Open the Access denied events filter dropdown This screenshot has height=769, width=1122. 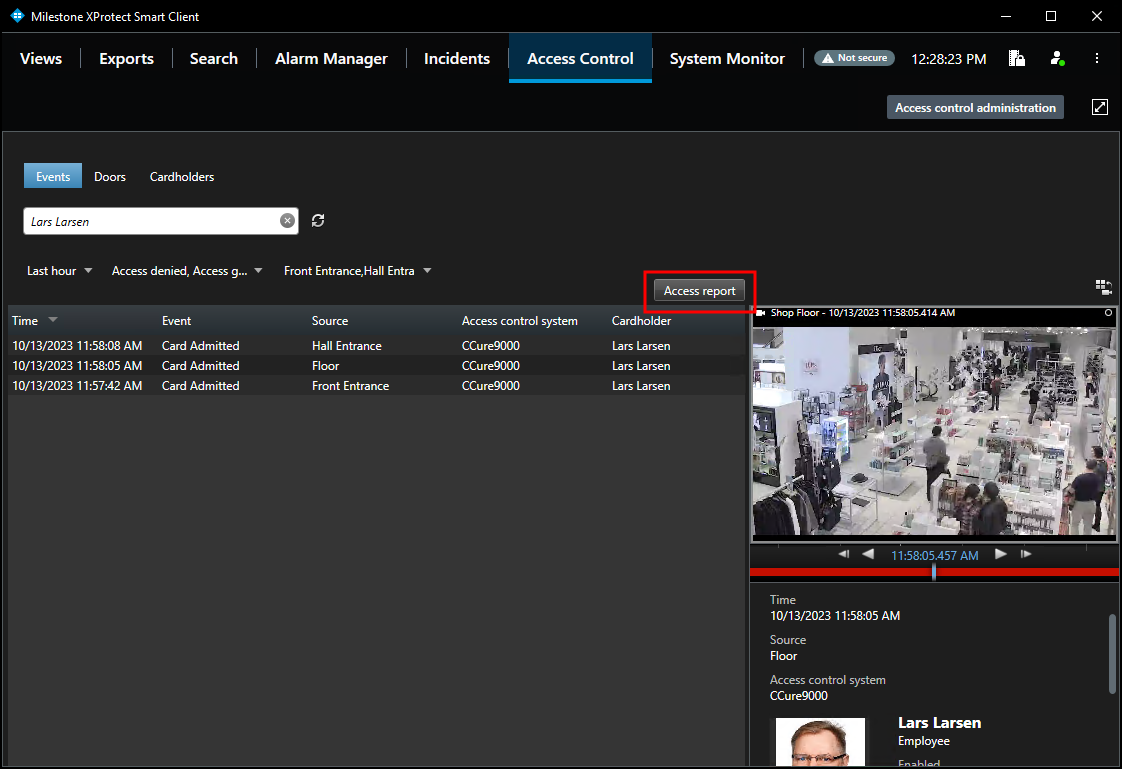[186, 270]
